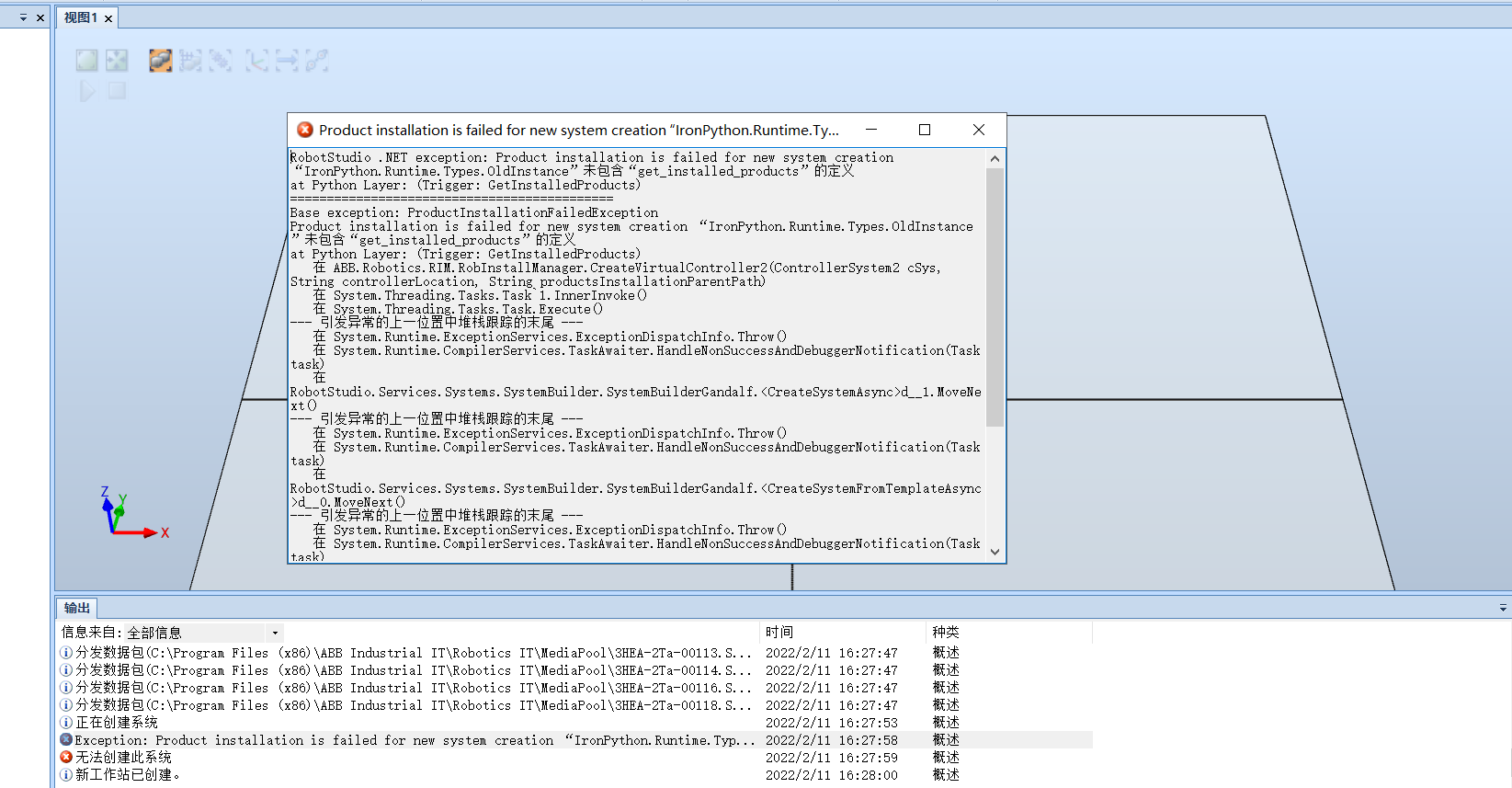
Task: Click the exception dialog's vertical scrollbar thumb
Action: [995, 296]
